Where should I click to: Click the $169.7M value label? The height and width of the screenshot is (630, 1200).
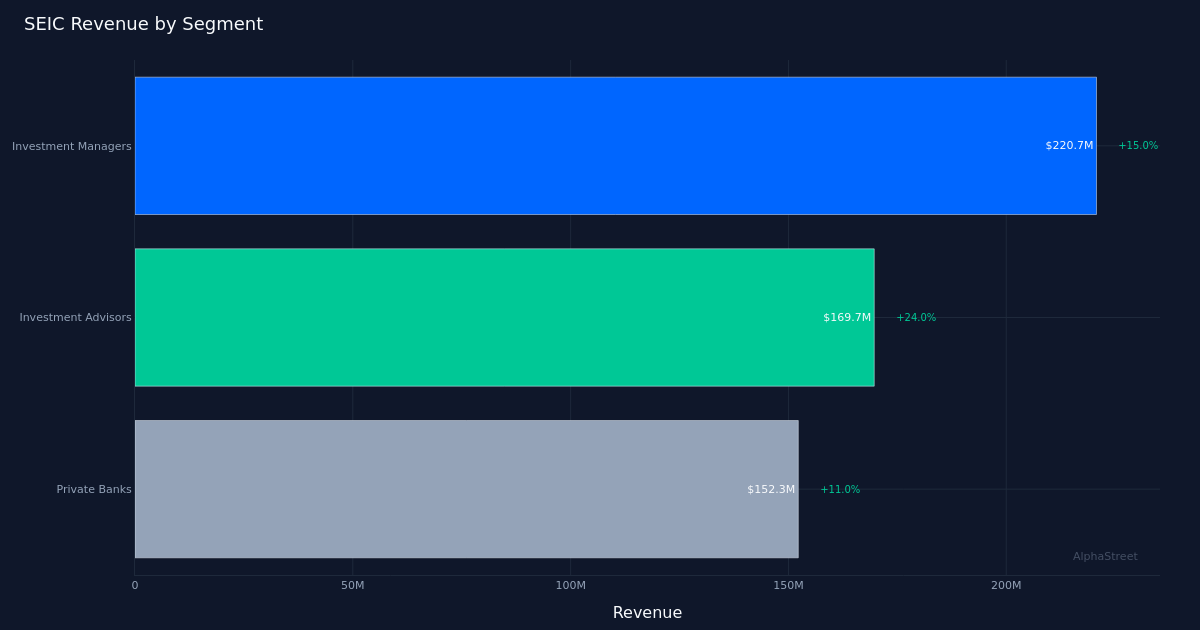(x=845, y=317)
